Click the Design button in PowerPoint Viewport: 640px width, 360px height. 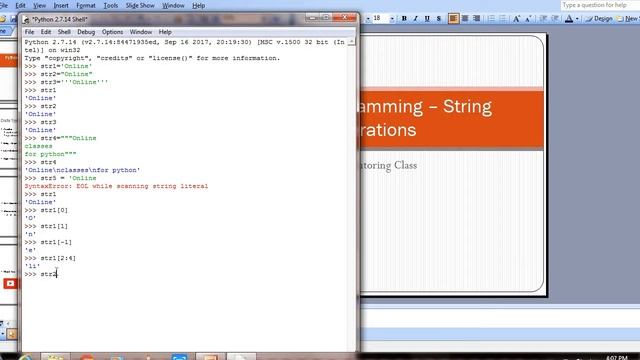pyautogui.click(x=599, y=19)
